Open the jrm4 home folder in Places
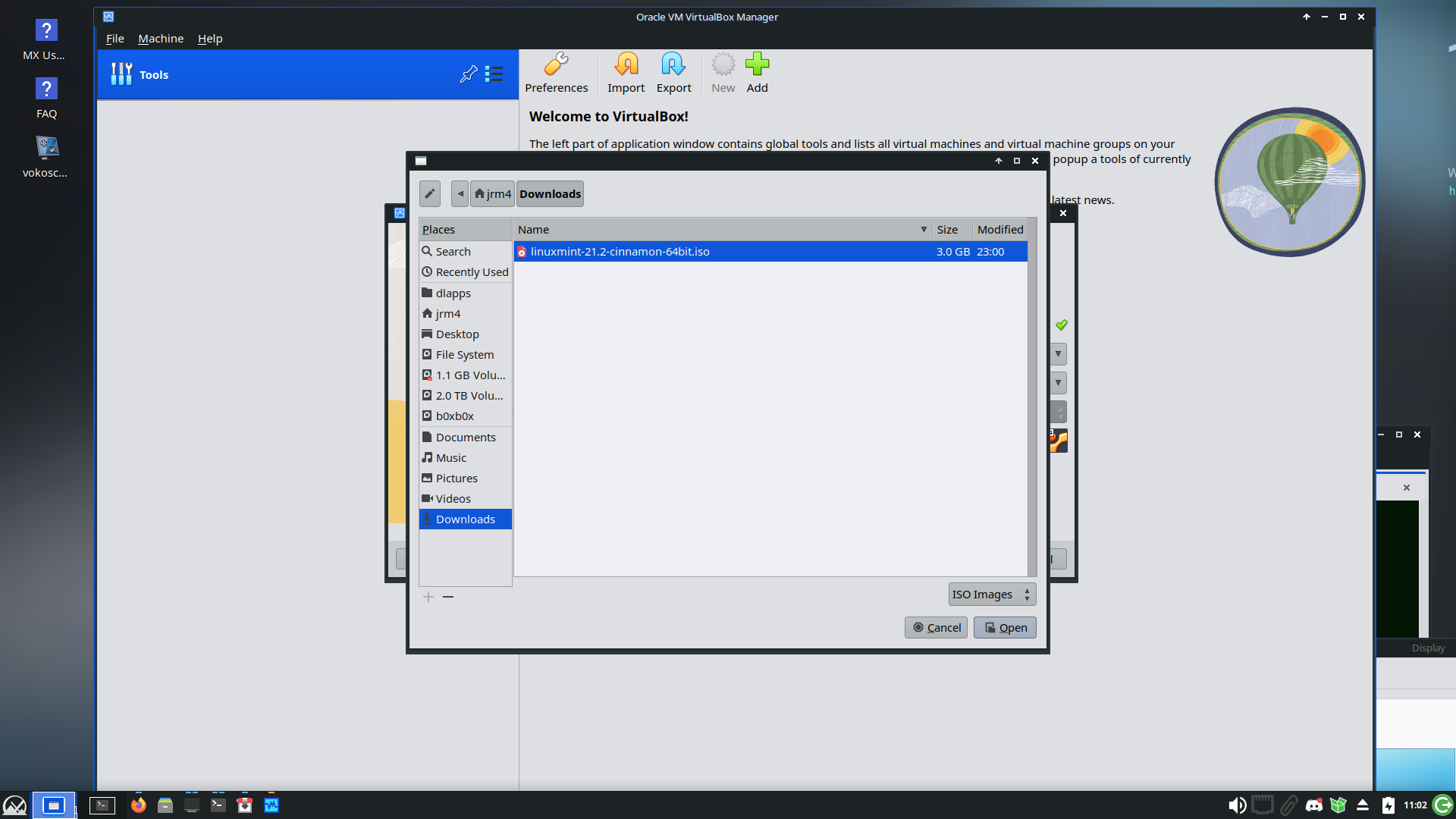This screenshot has width=1456, height=819. point(465,313)
